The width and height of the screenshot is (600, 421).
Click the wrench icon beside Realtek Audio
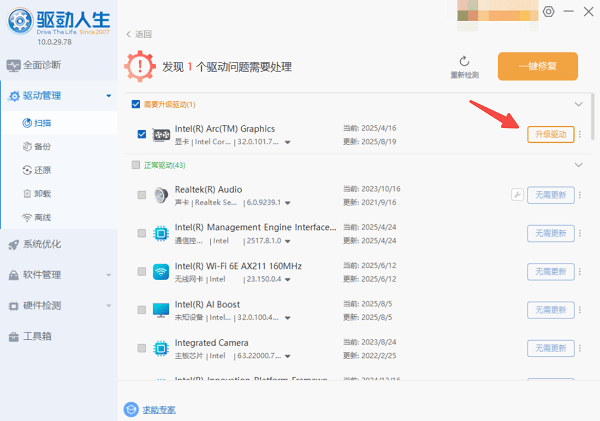(517, 194)
